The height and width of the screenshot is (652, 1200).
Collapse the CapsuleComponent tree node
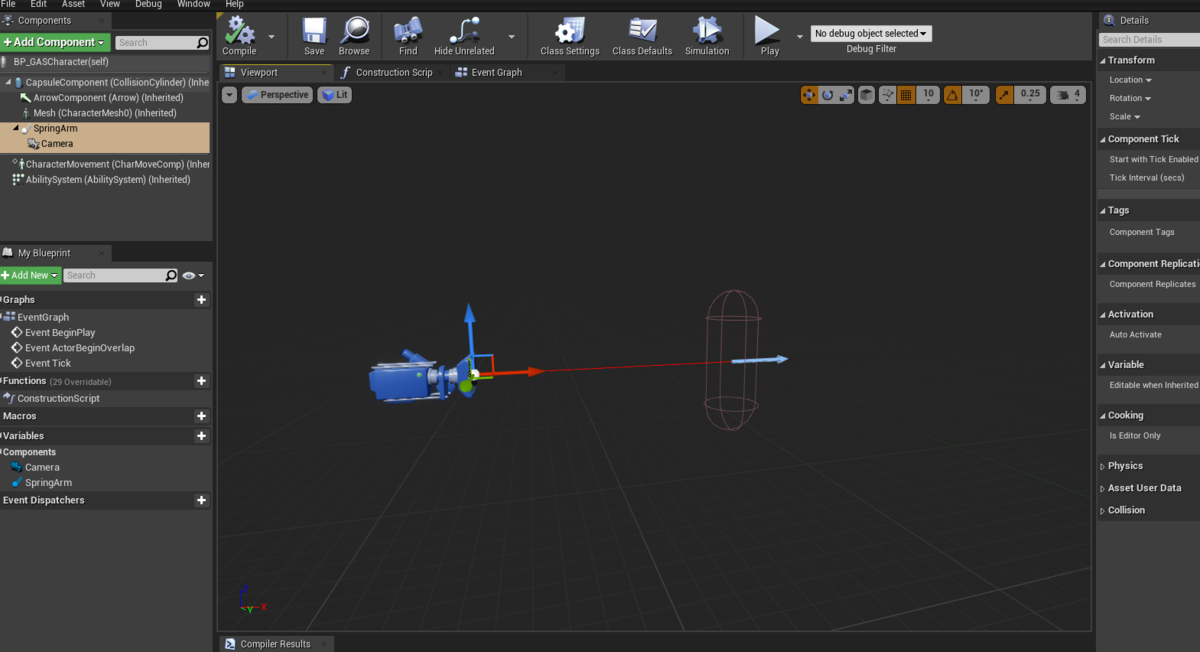[8, 82]
